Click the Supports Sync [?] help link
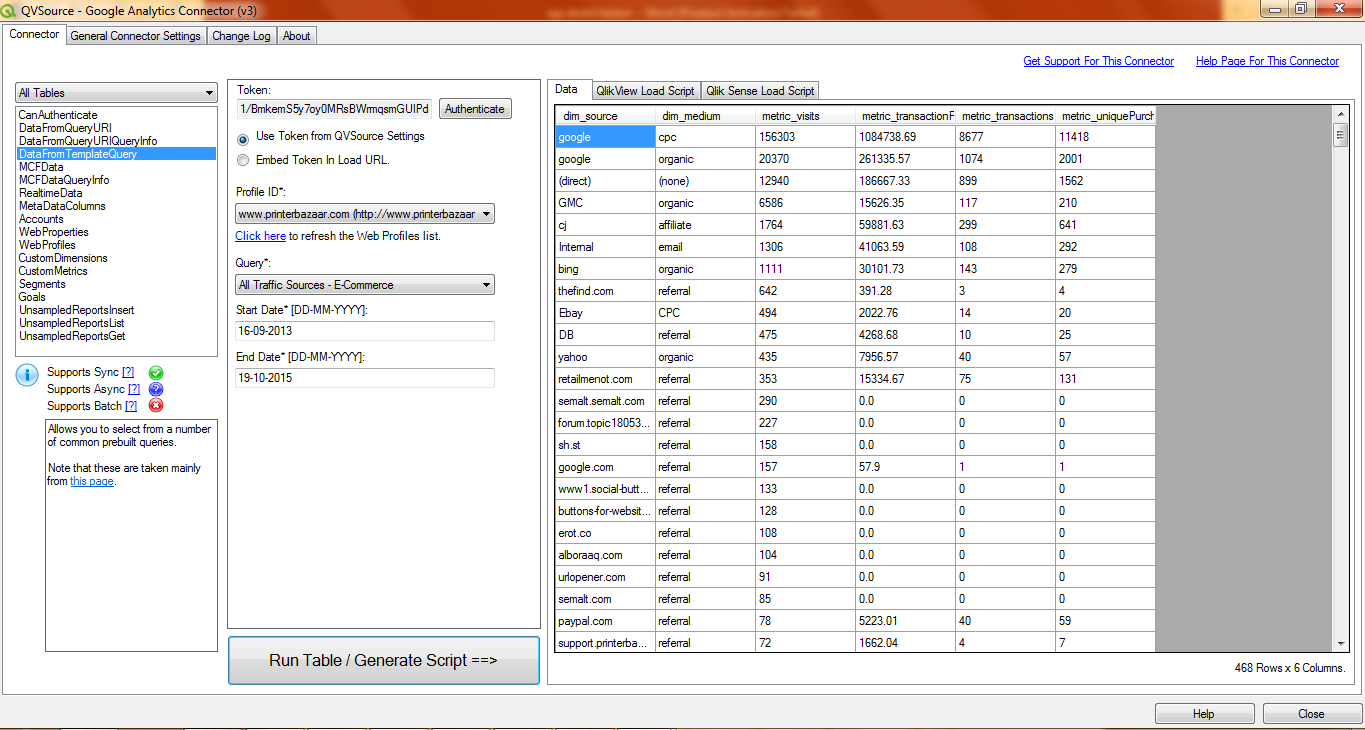Image resolution: width=1365 pixels, height=730 pixels. click(x=128, y=372)
